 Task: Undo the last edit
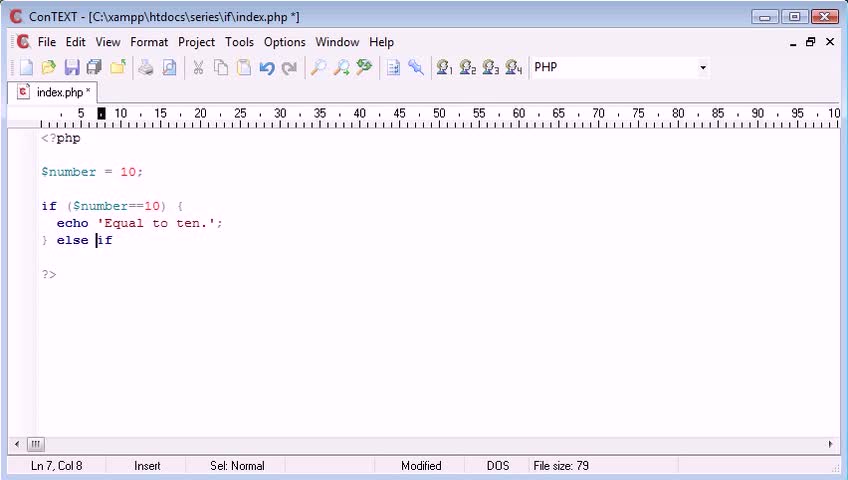point(267,68)
